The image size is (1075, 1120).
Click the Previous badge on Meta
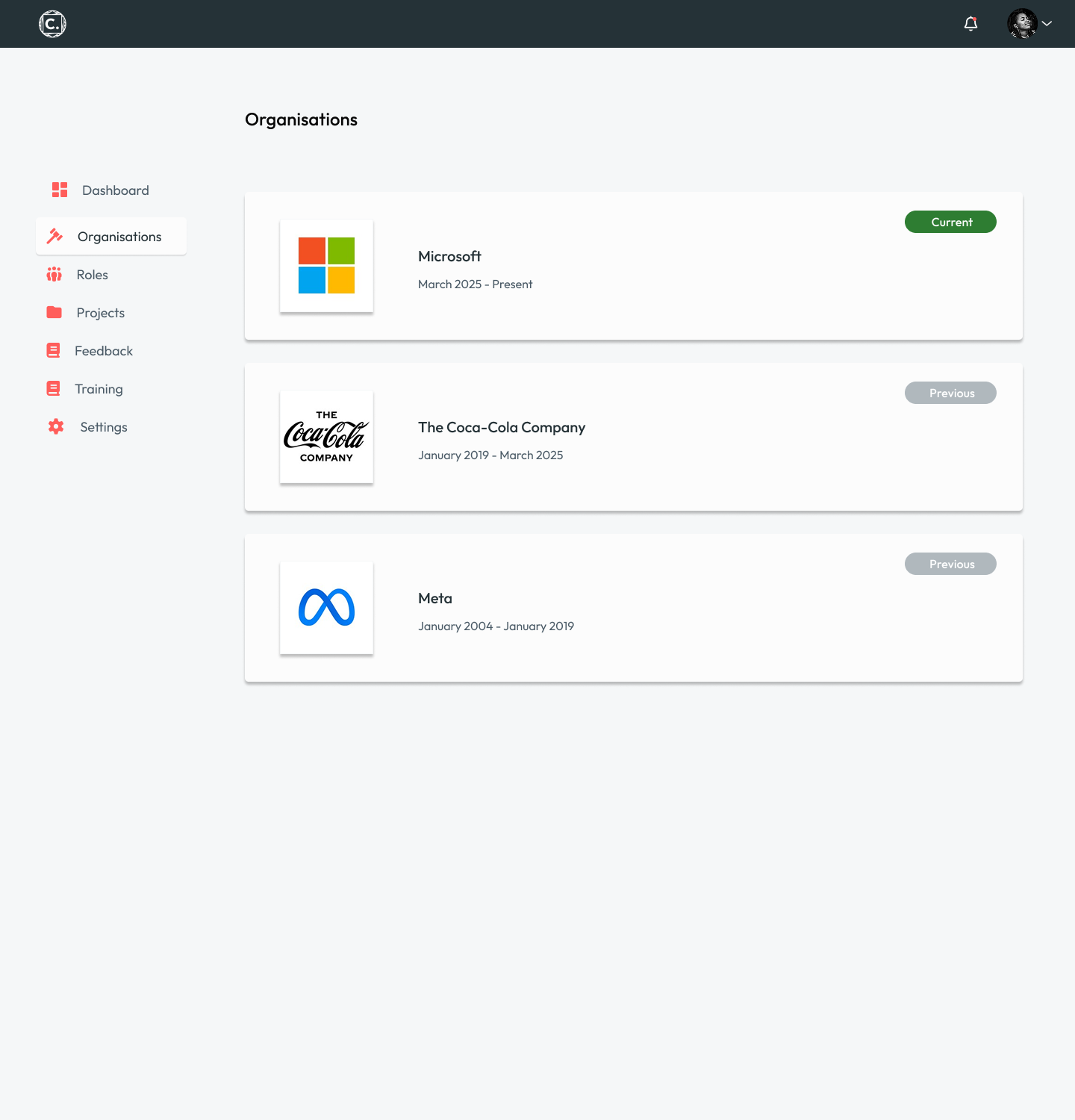(950, 564)
